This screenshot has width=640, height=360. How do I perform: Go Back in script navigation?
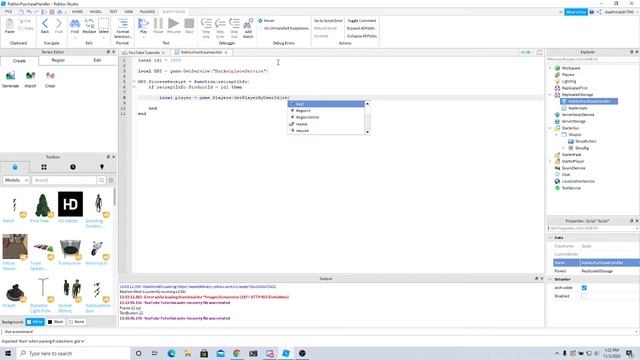coord(45,24)
